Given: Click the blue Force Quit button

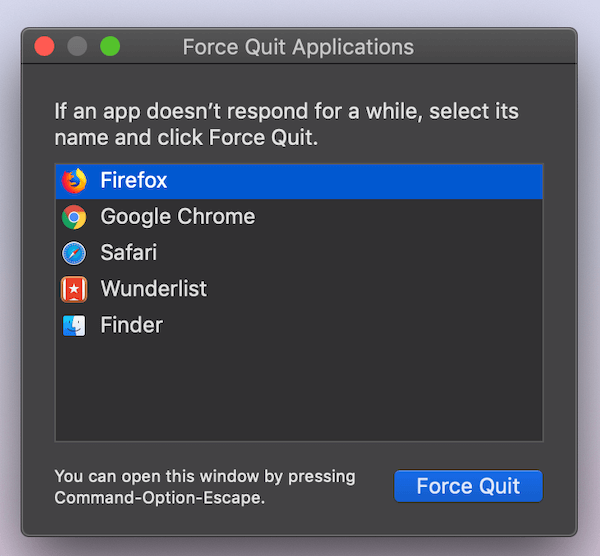Looking at the screenshot, I should (468, 486).
